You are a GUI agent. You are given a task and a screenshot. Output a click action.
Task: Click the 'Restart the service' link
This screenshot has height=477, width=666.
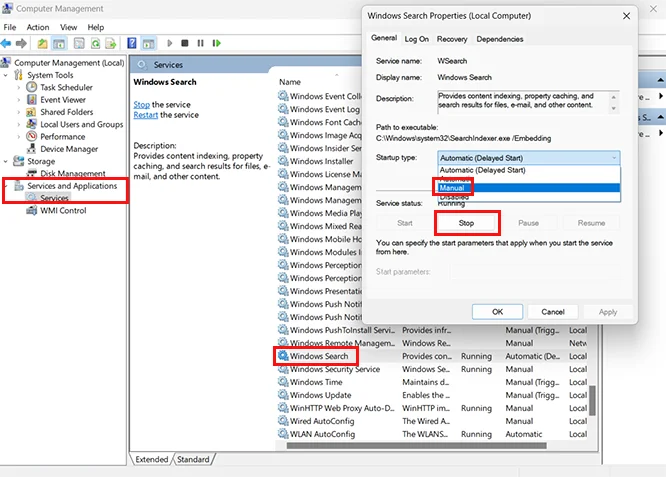[146, 115]
